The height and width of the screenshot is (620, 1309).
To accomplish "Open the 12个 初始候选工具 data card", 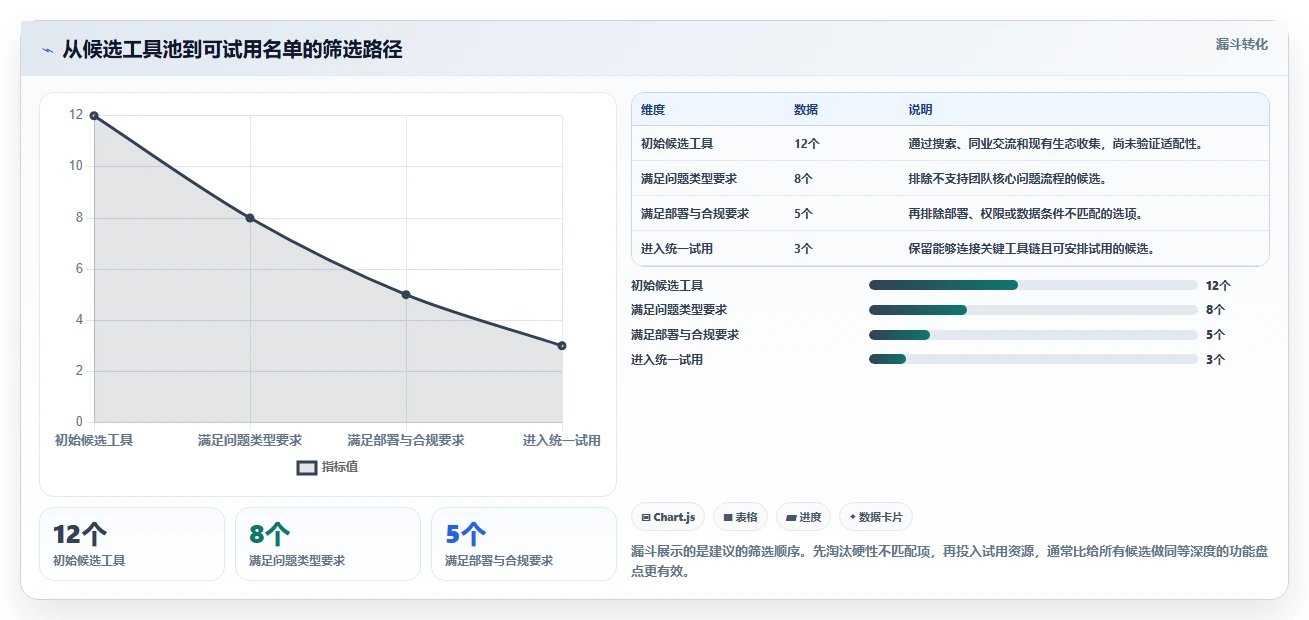I will click(x=132, y=544).
